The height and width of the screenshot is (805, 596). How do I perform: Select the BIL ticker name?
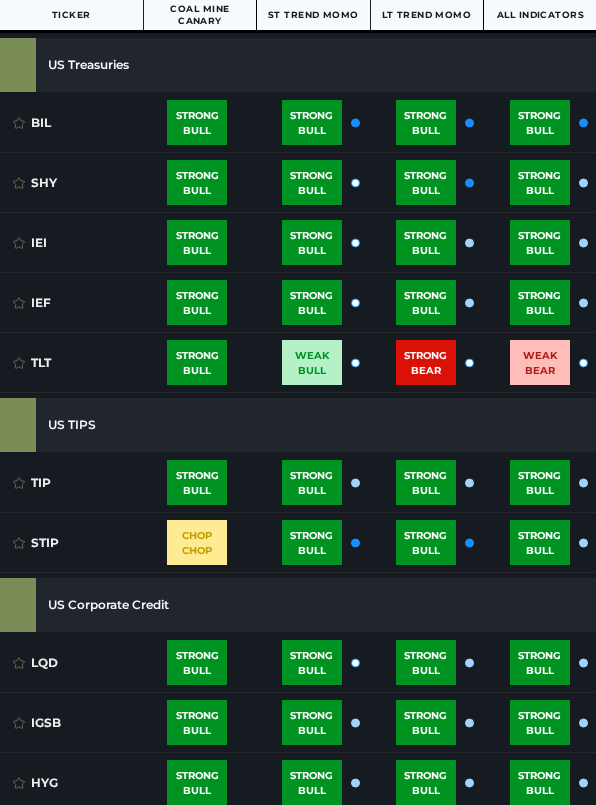(x=41, y=123)
